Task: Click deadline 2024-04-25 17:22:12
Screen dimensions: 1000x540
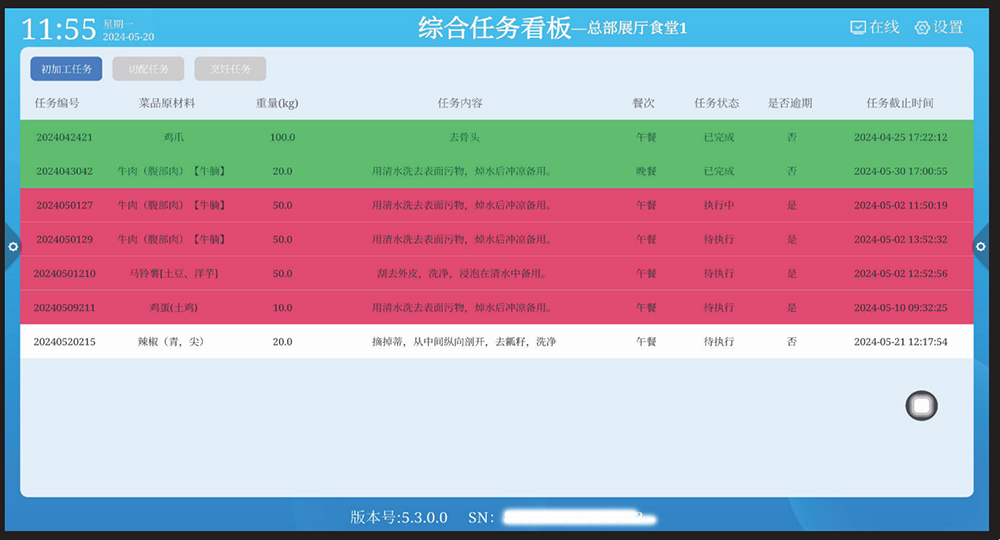Action: click(x=901, y=137)
